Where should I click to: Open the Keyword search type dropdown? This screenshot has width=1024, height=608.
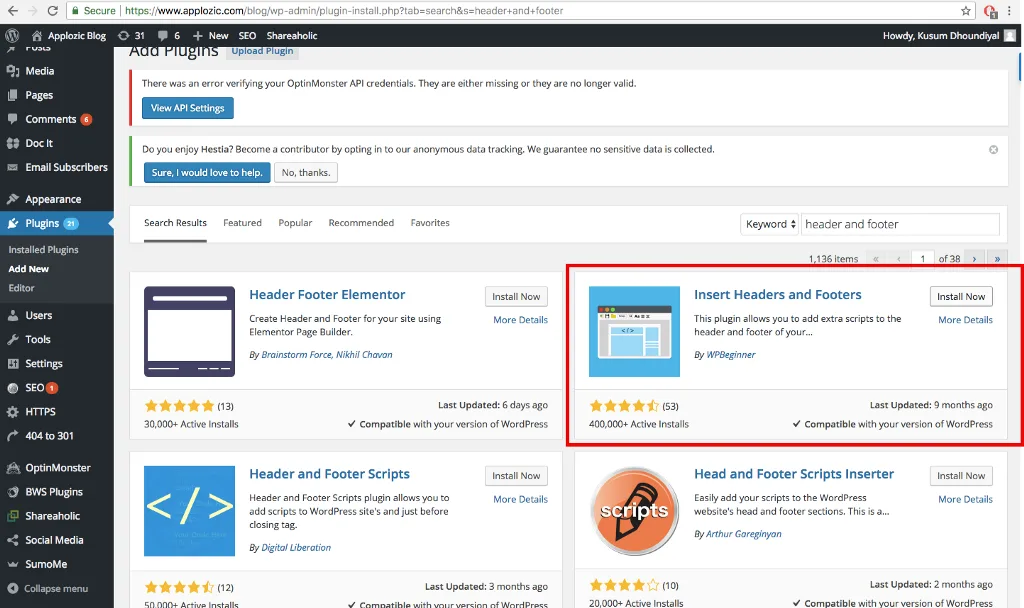coord(769,223)
